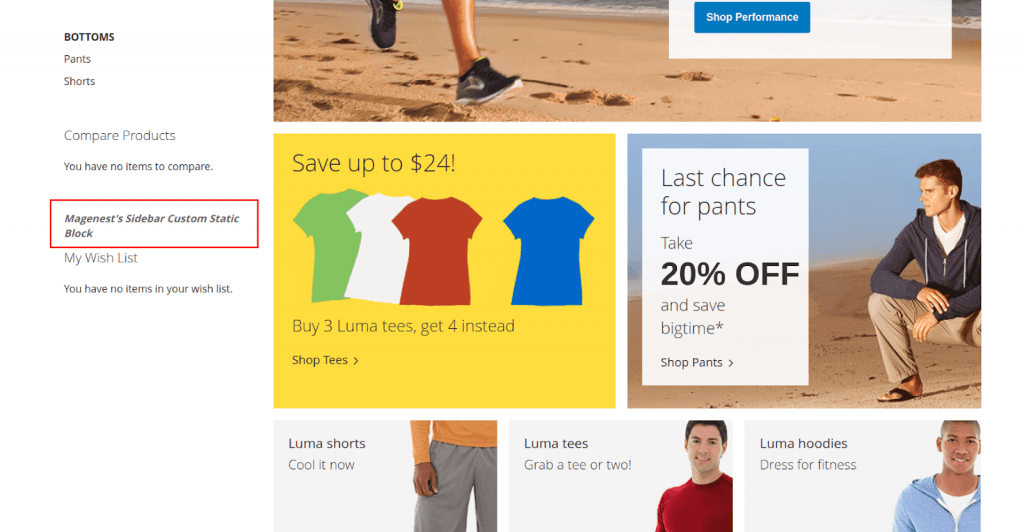This screenshot has width=1024, height=532.
Task: Open the Shorts category link
Action: click(79, 81)
